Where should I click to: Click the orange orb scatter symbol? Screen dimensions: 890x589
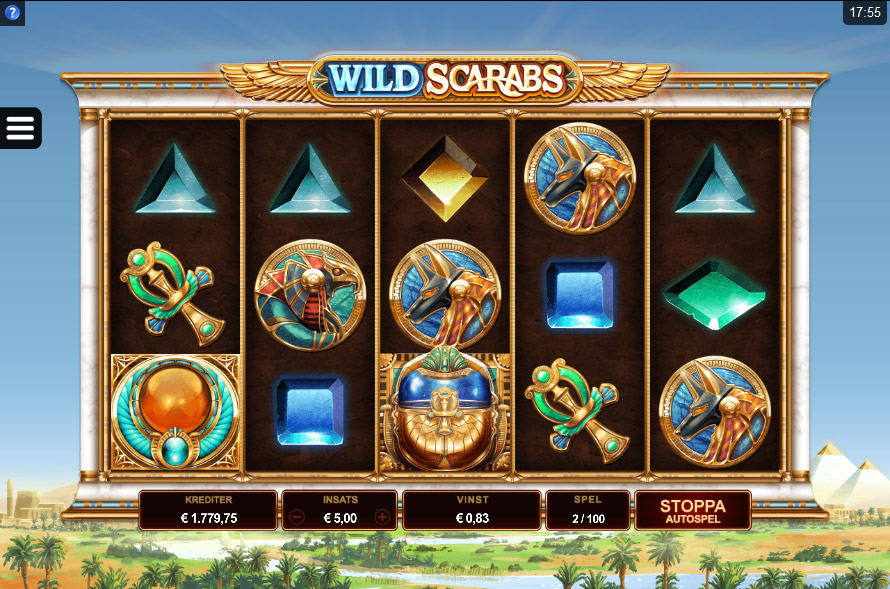(175, 412)
